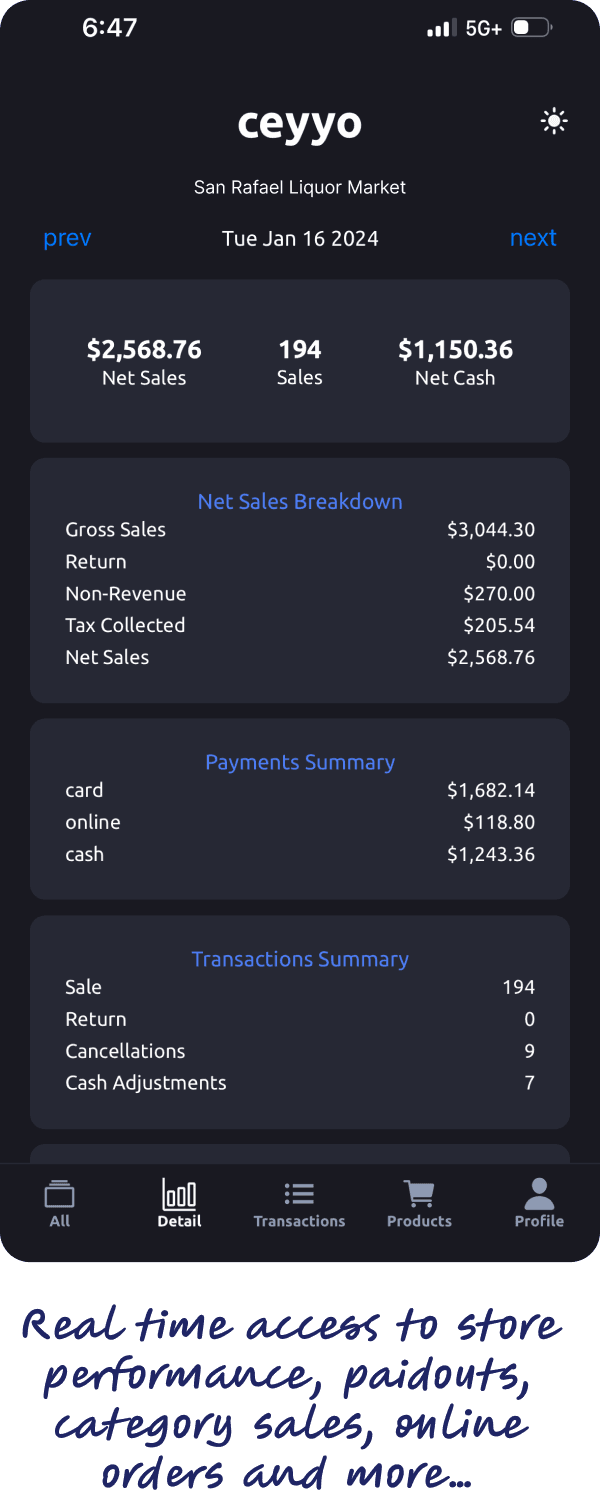Open the Transactions Summary header
The image size is (600, 1496).
(299, 959)
